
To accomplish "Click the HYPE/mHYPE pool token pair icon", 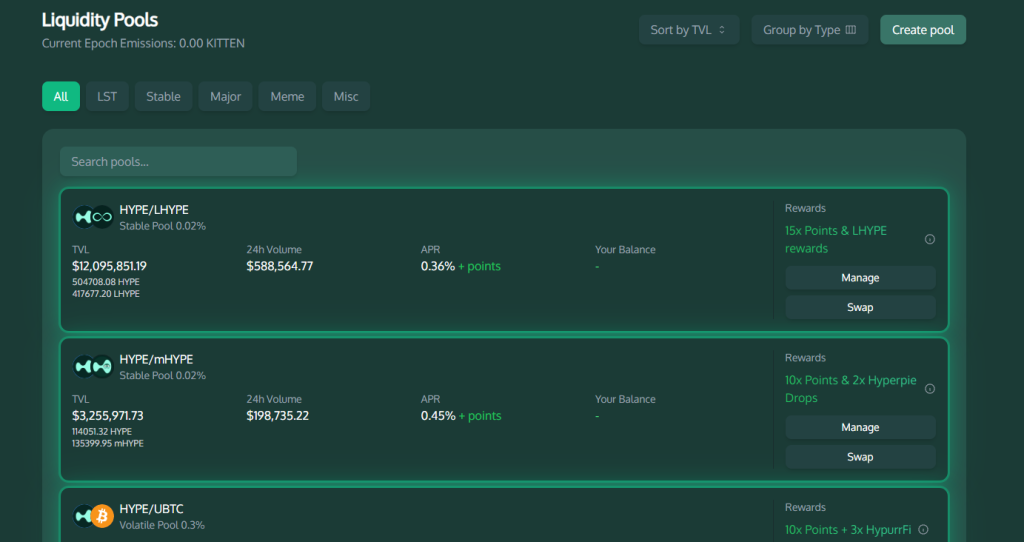I will point(93,367).
